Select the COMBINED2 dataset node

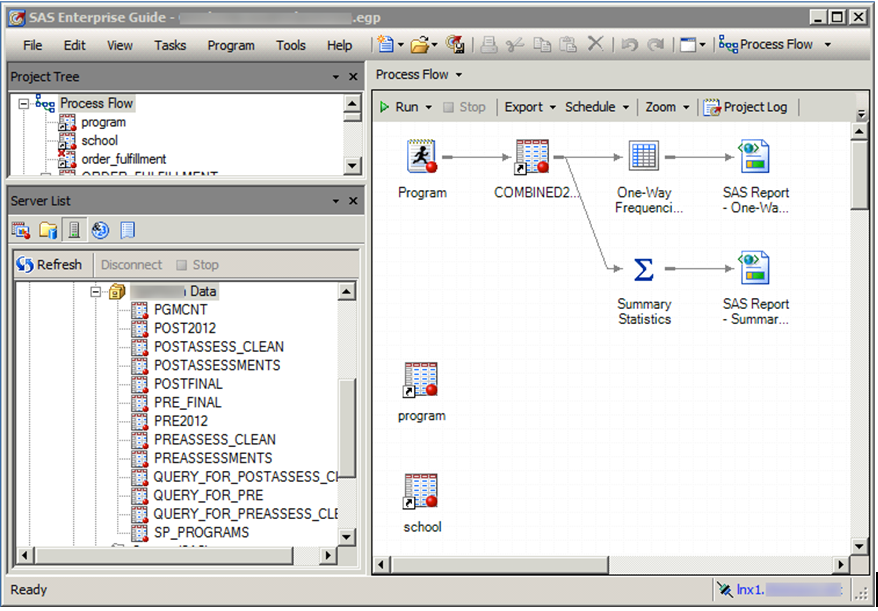[x=531, y=157]
